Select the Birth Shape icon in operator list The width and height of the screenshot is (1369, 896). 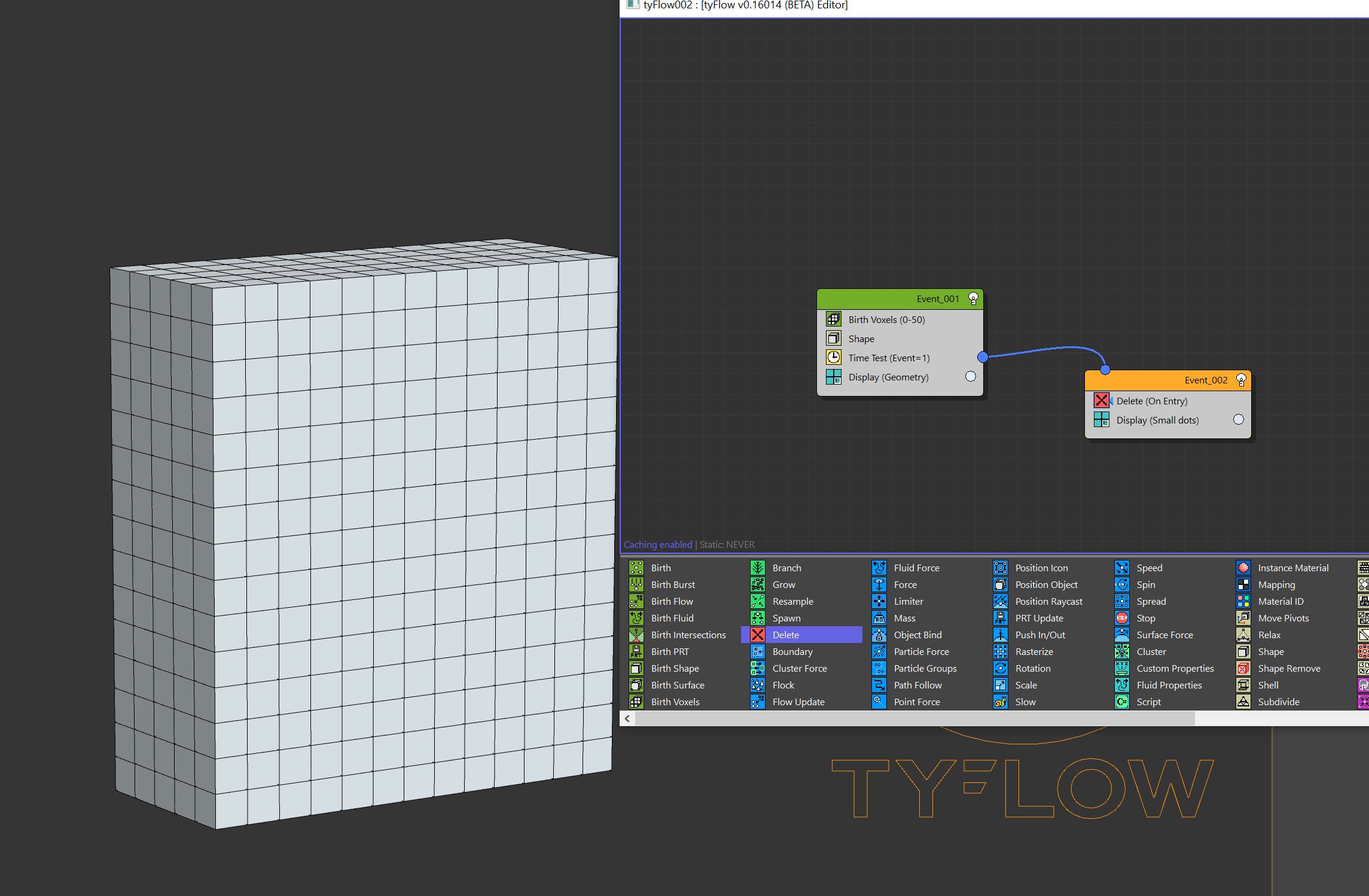click(636, 668)
